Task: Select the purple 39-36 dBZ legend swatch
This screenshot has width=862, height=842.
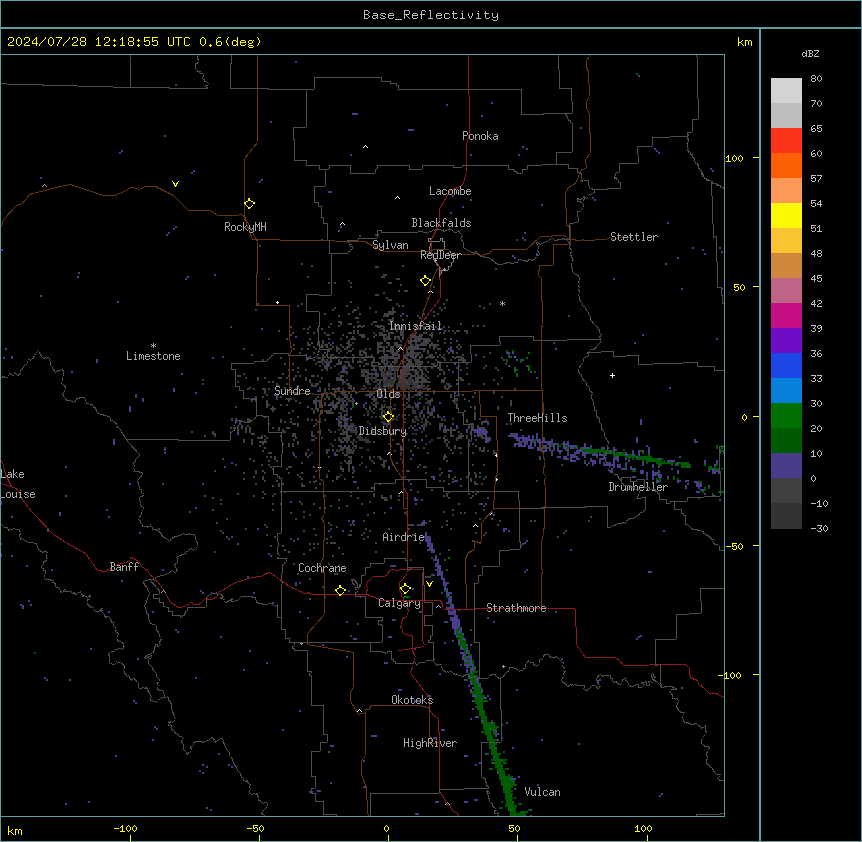Action: point(786,341)
